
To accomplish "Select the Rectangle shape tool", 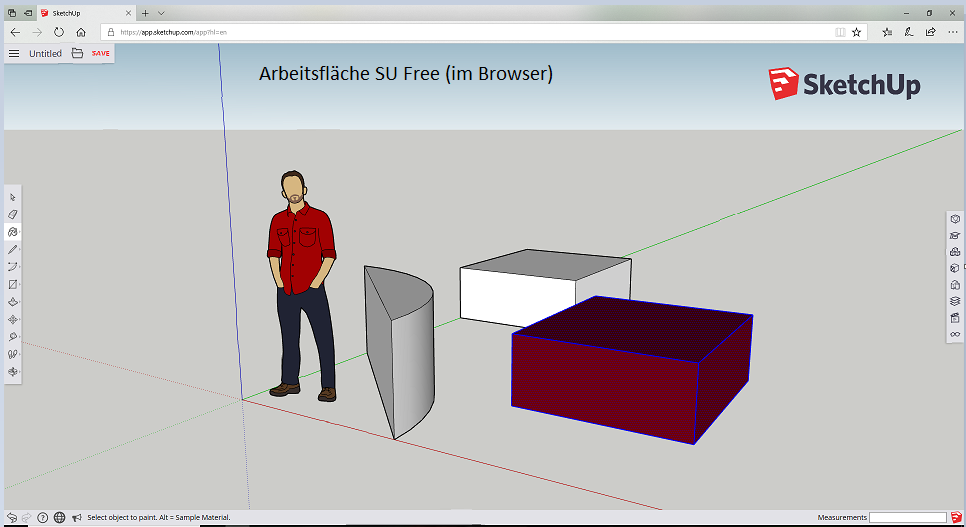I will click(13, 284).
